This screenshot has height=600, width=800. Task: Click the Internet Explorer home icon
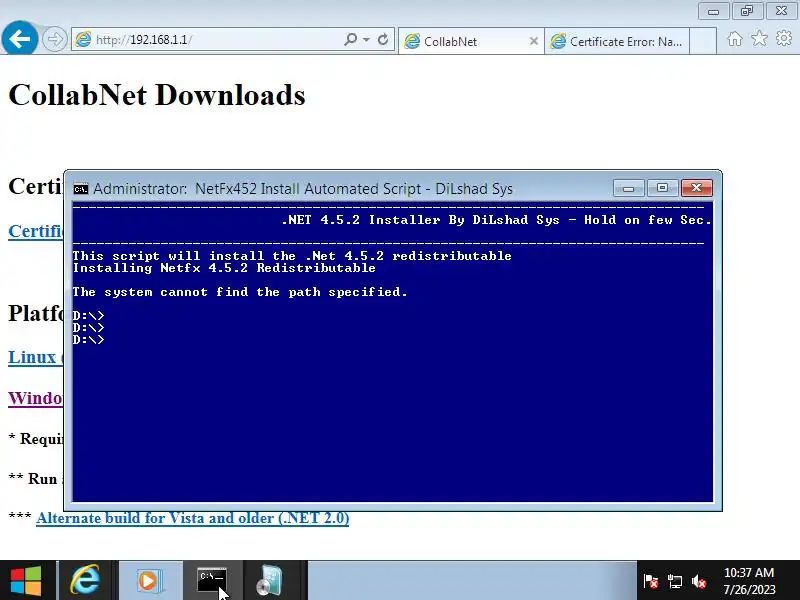coord(735,39)
